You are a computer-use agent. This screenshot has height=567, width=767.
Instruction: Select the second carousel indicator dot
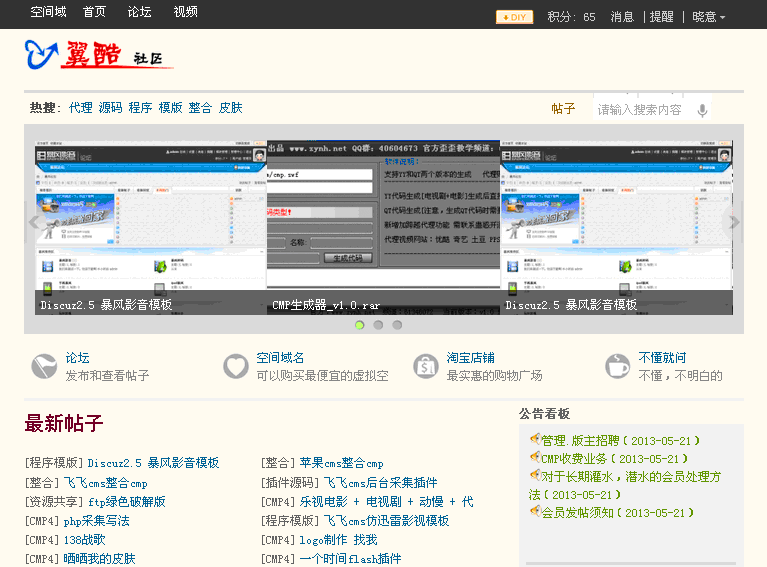pyautogui.click(x=378, y=325)
